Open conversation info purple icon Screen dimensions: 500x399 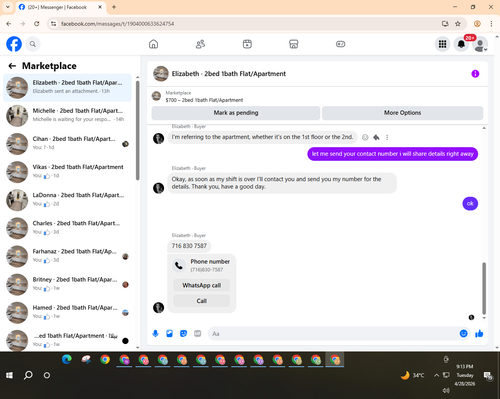(x=475, y=74)
